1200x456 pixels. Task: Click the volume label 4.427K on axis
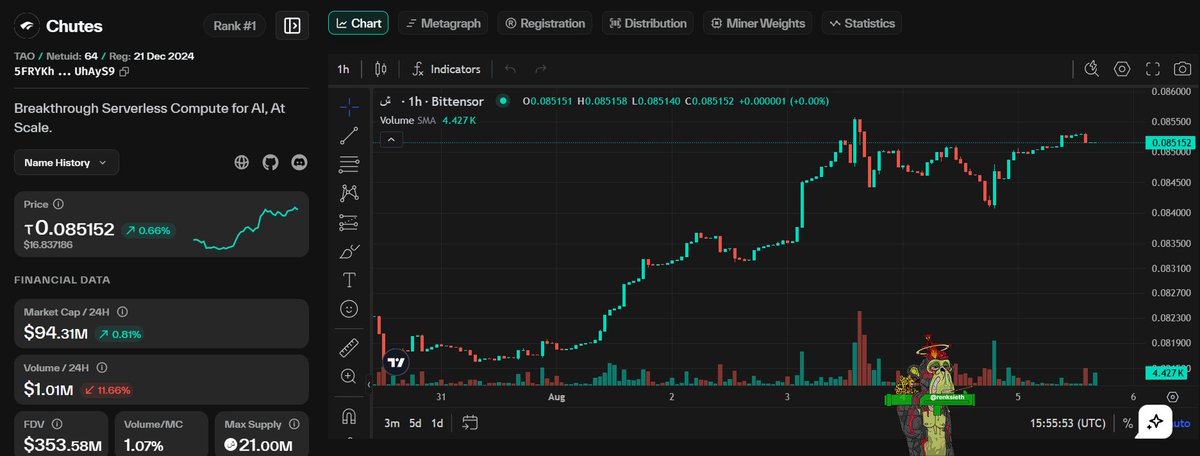(1168, 373)
